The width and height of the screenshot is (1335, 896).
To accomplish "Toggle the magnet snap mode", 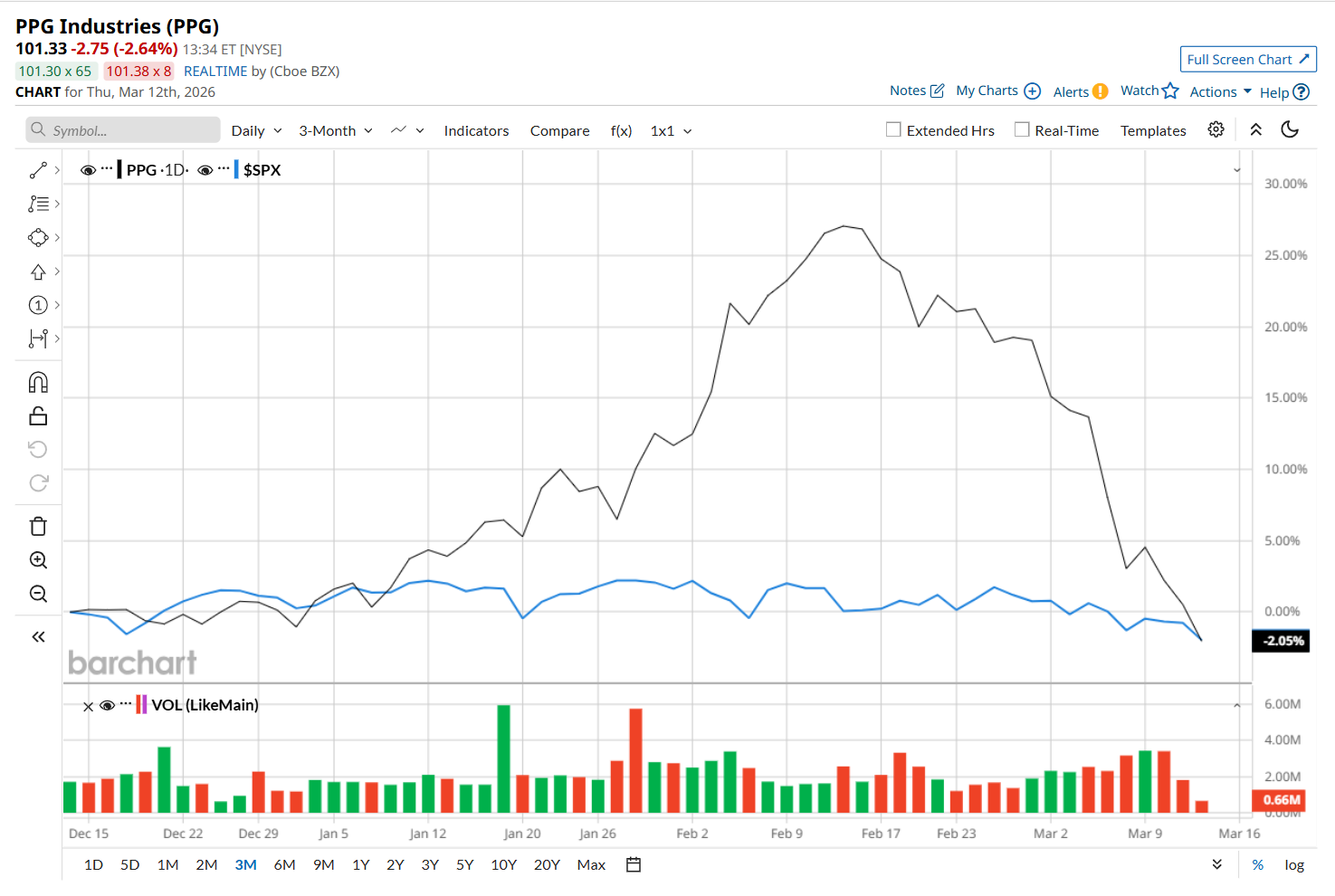I will point(38,382).
